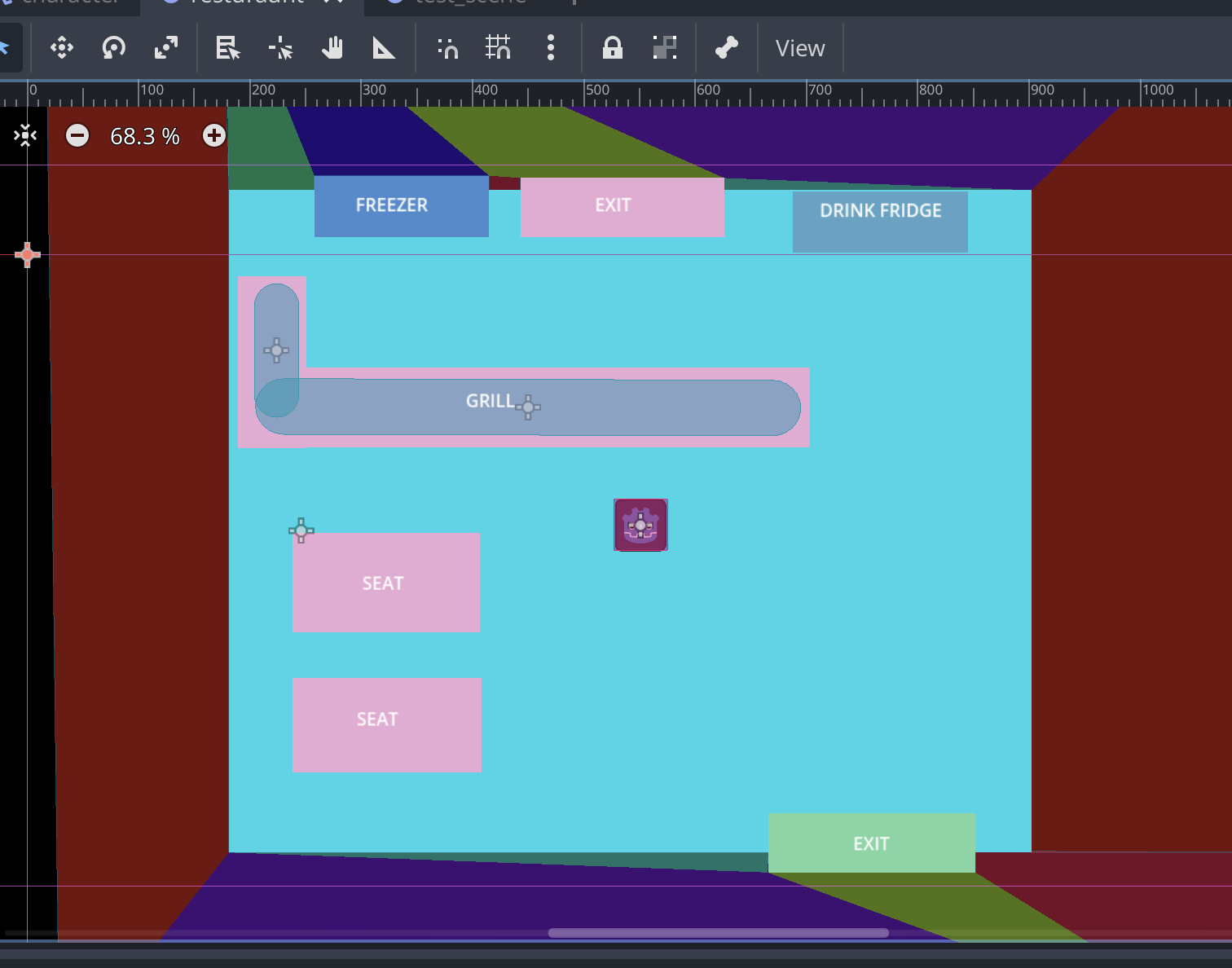Select the pink EXIT box
This screenshot has width=1232, height=968.
[623, 208]
